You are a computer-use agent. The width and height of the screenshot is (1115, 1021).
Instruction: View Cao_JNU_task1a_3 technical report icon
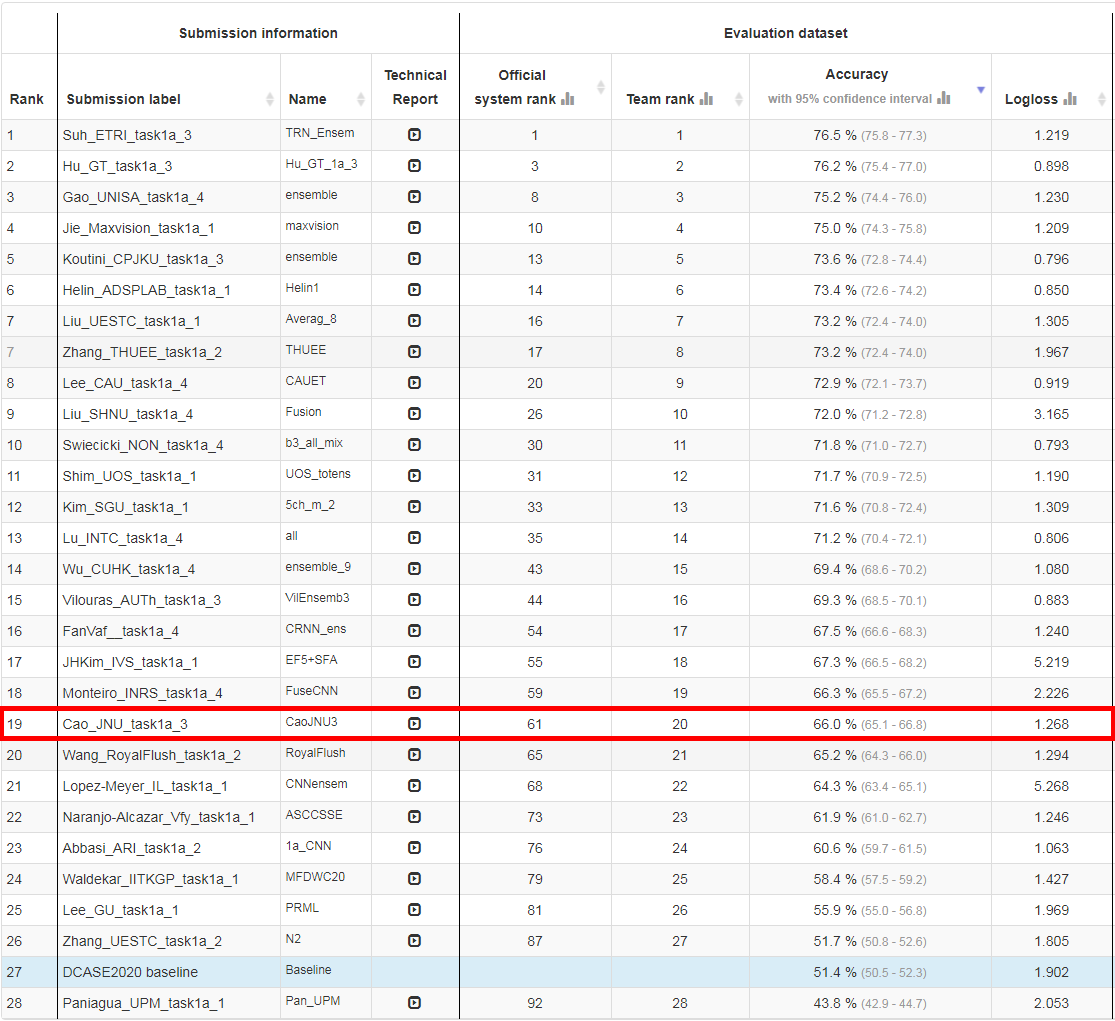(415, 724)
